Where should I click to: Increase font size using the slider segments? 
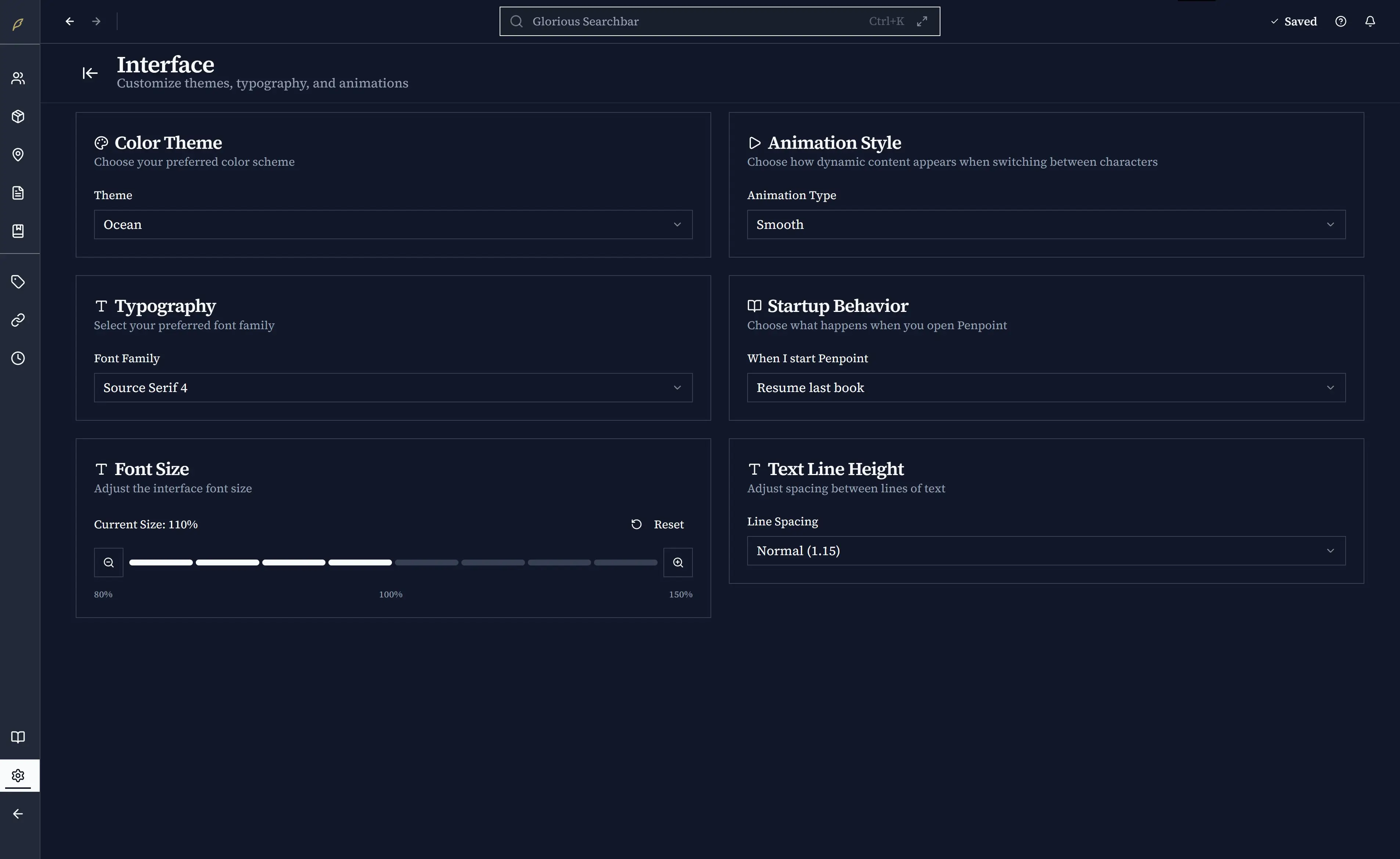click(x=493, y=563)
